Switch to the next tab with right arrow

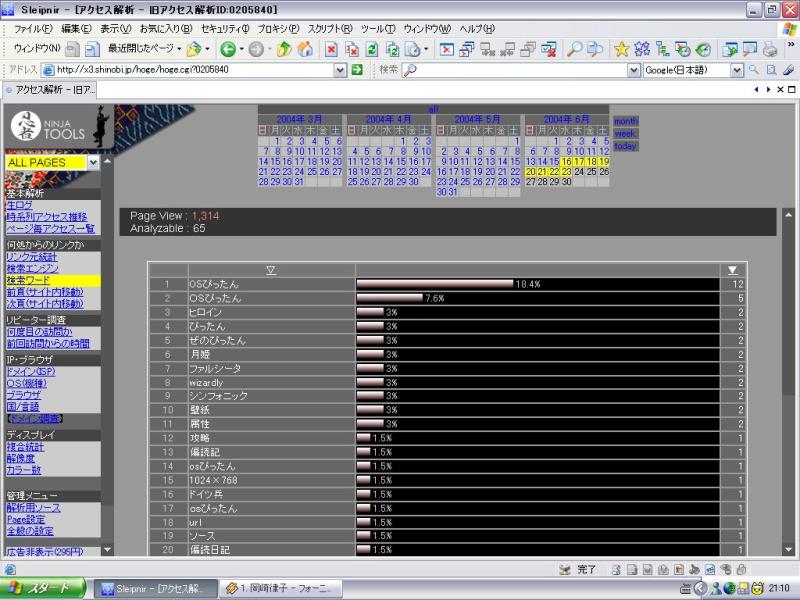point(768,90)
